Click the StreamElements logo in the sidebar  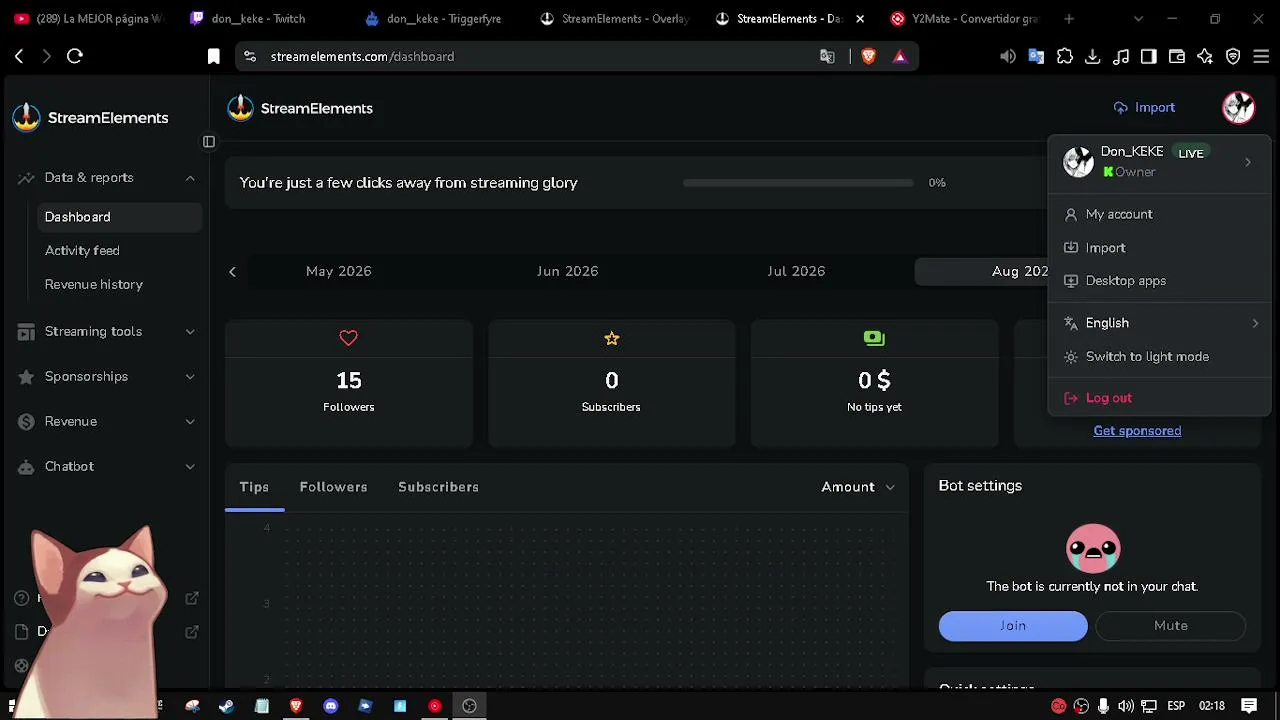(90, 118)
